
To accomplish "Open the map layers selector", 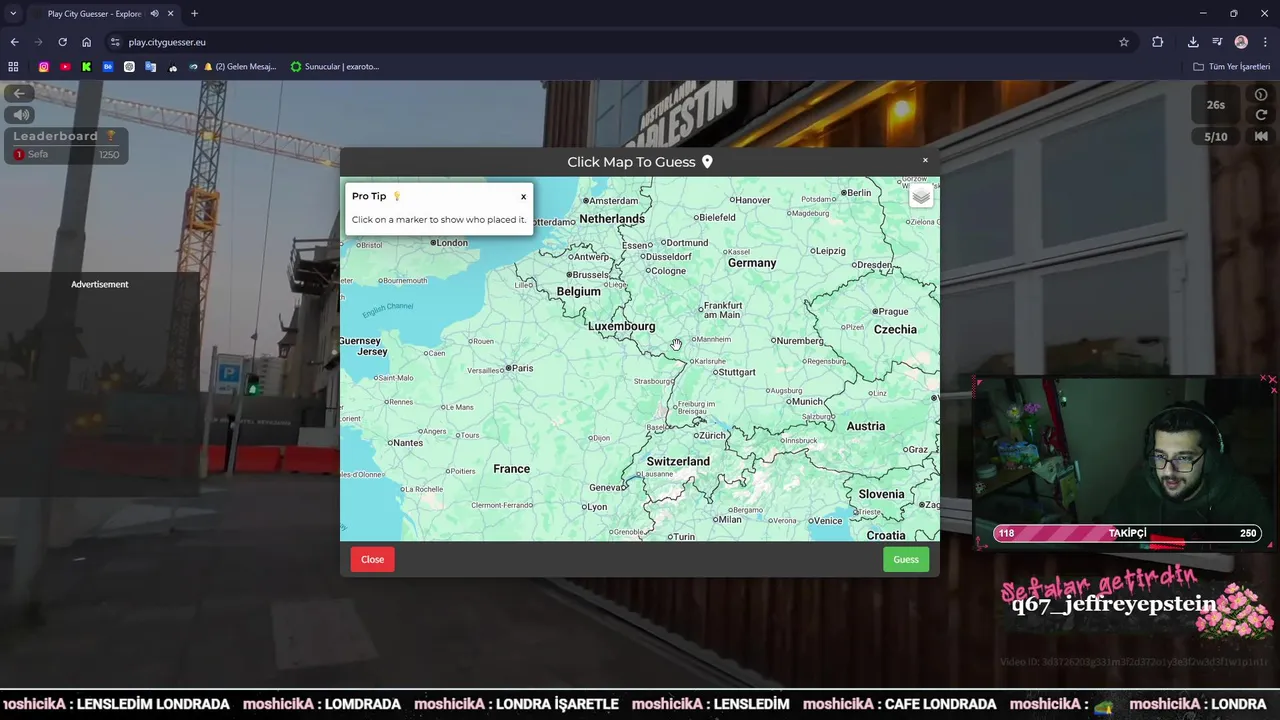I will (x=921, y=197).
